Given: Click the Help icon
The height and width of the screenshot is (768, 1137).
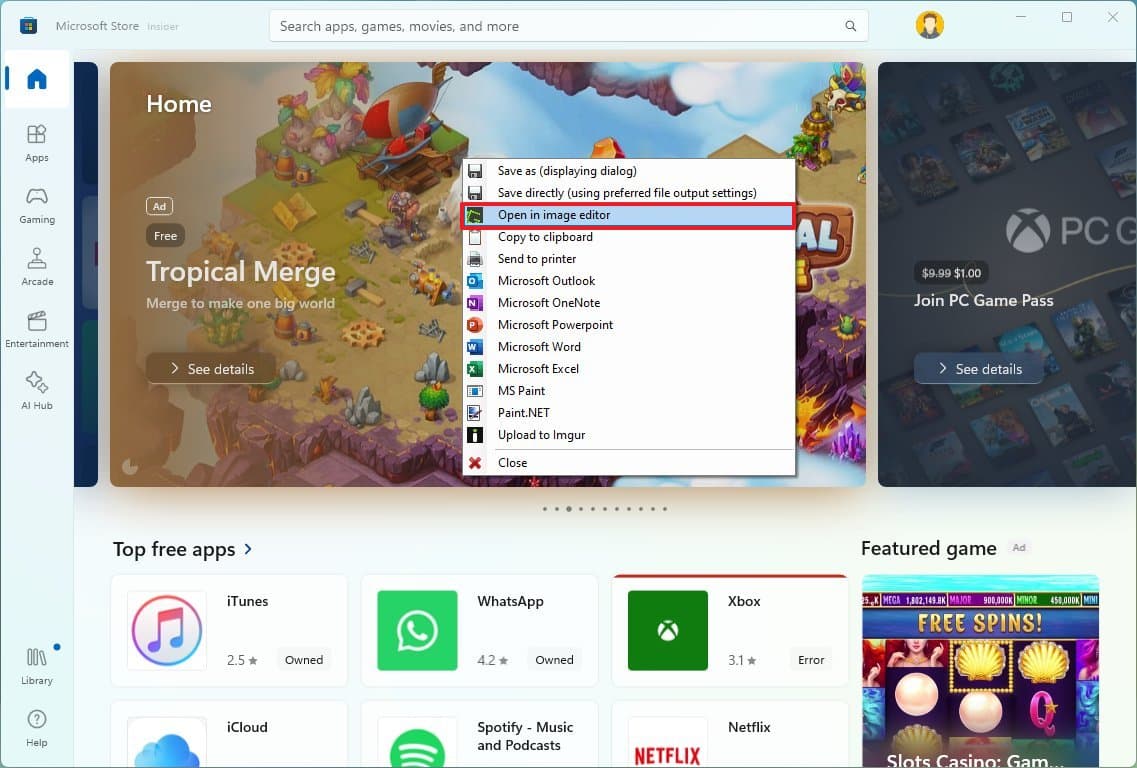Looking at the screenshot, I should (x=37, y=727).
